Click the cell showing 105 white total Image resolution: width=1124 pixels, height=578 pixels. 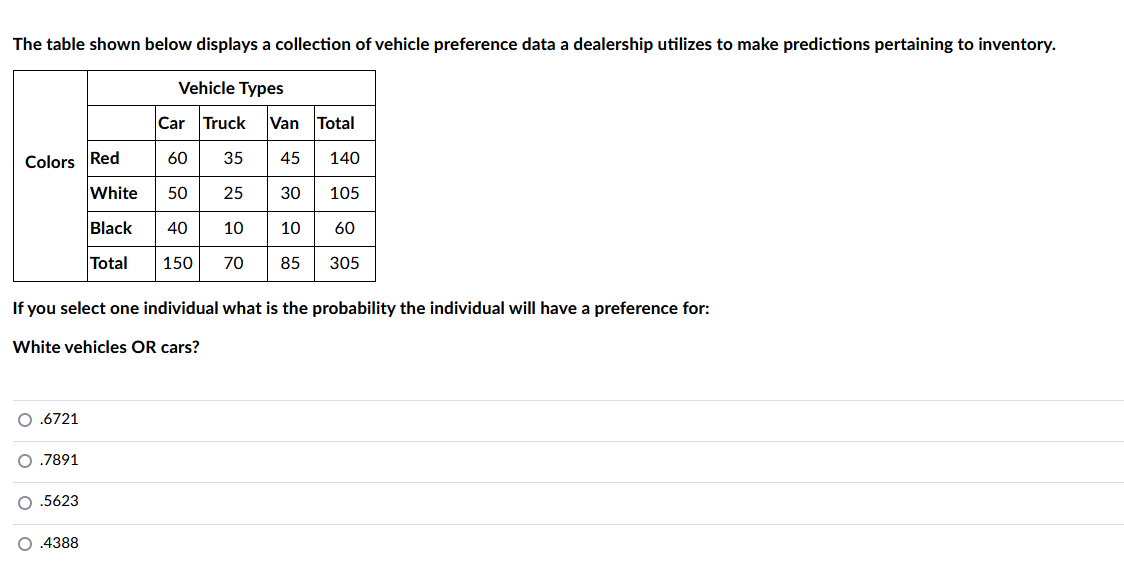point(341,193)
